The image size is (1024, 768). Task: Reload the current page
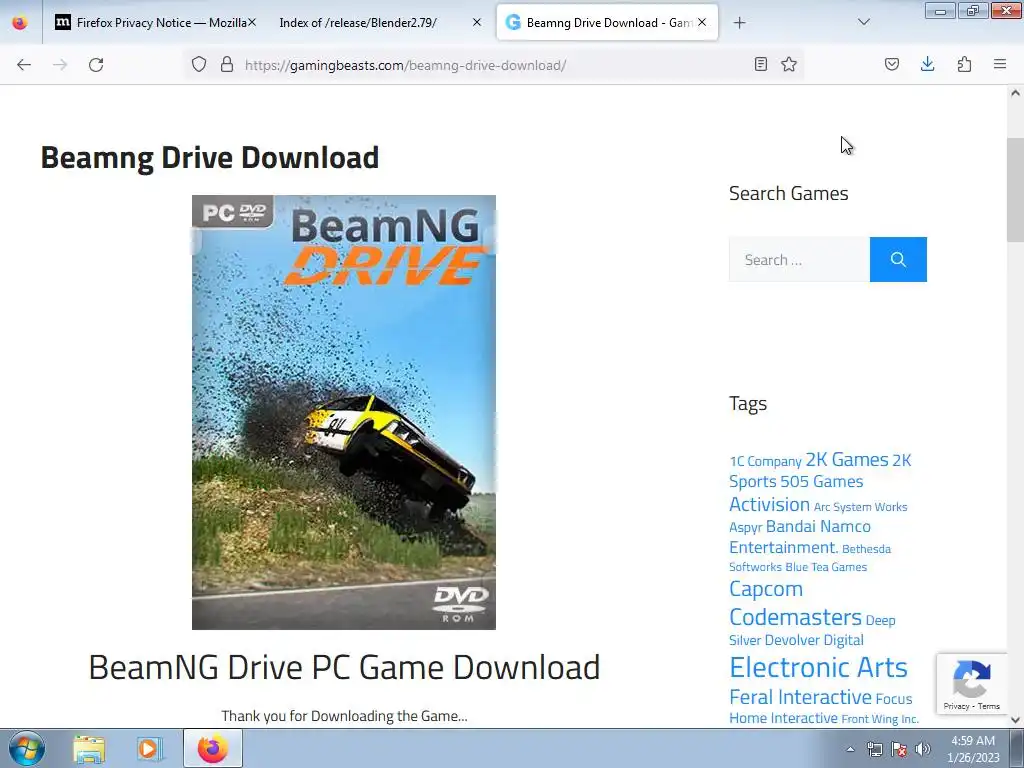pos(96,65)
